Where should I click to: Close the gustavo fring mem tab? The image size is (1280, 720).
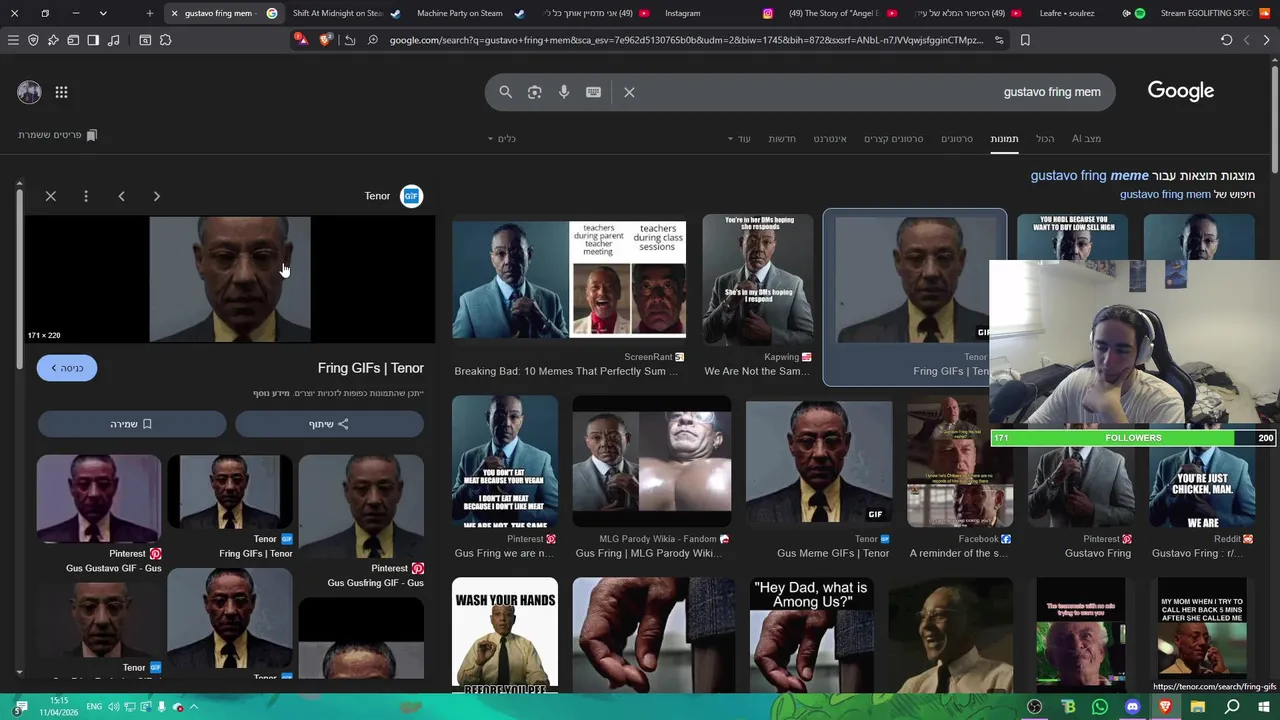(174, 13)
